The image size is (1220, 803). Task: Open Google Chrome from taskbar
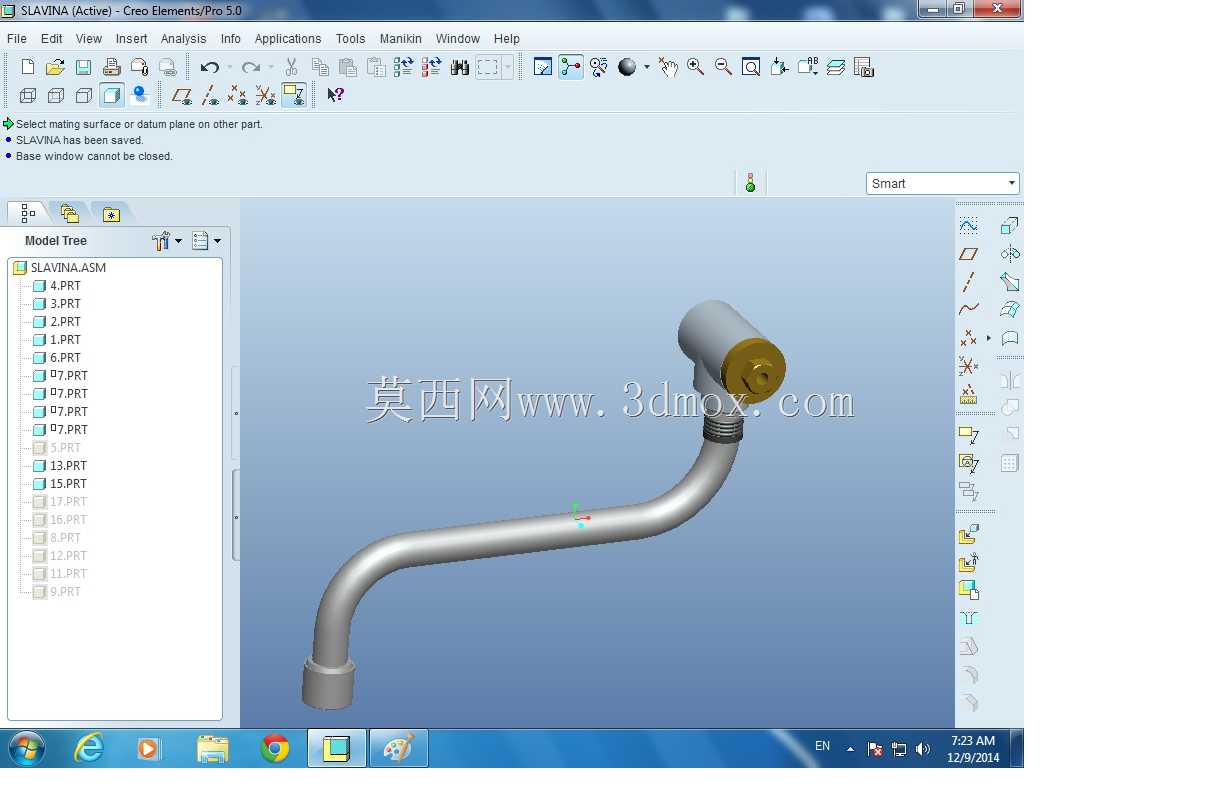click(x=275, y=748)
